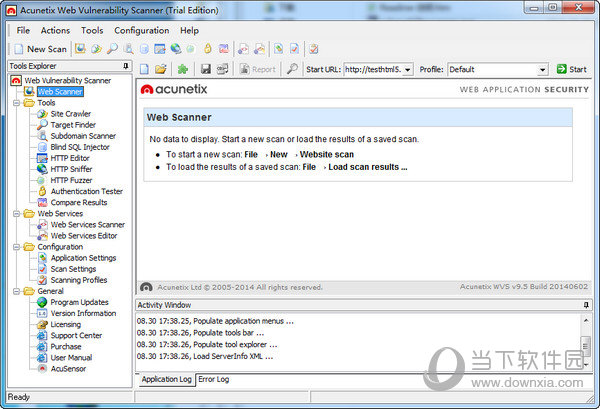
Task: Select AcuSensor in the tree
Action: [x=68, y=369]
